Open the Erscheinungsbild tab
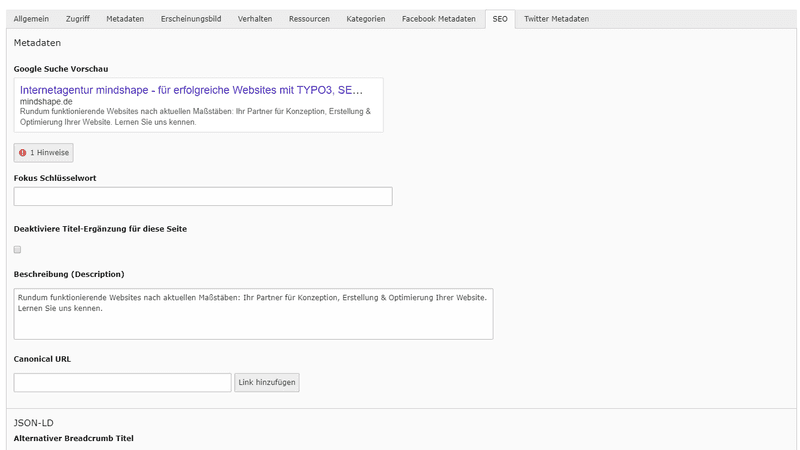Viewport: 800px width, 450px height. [x=191, y=19]
